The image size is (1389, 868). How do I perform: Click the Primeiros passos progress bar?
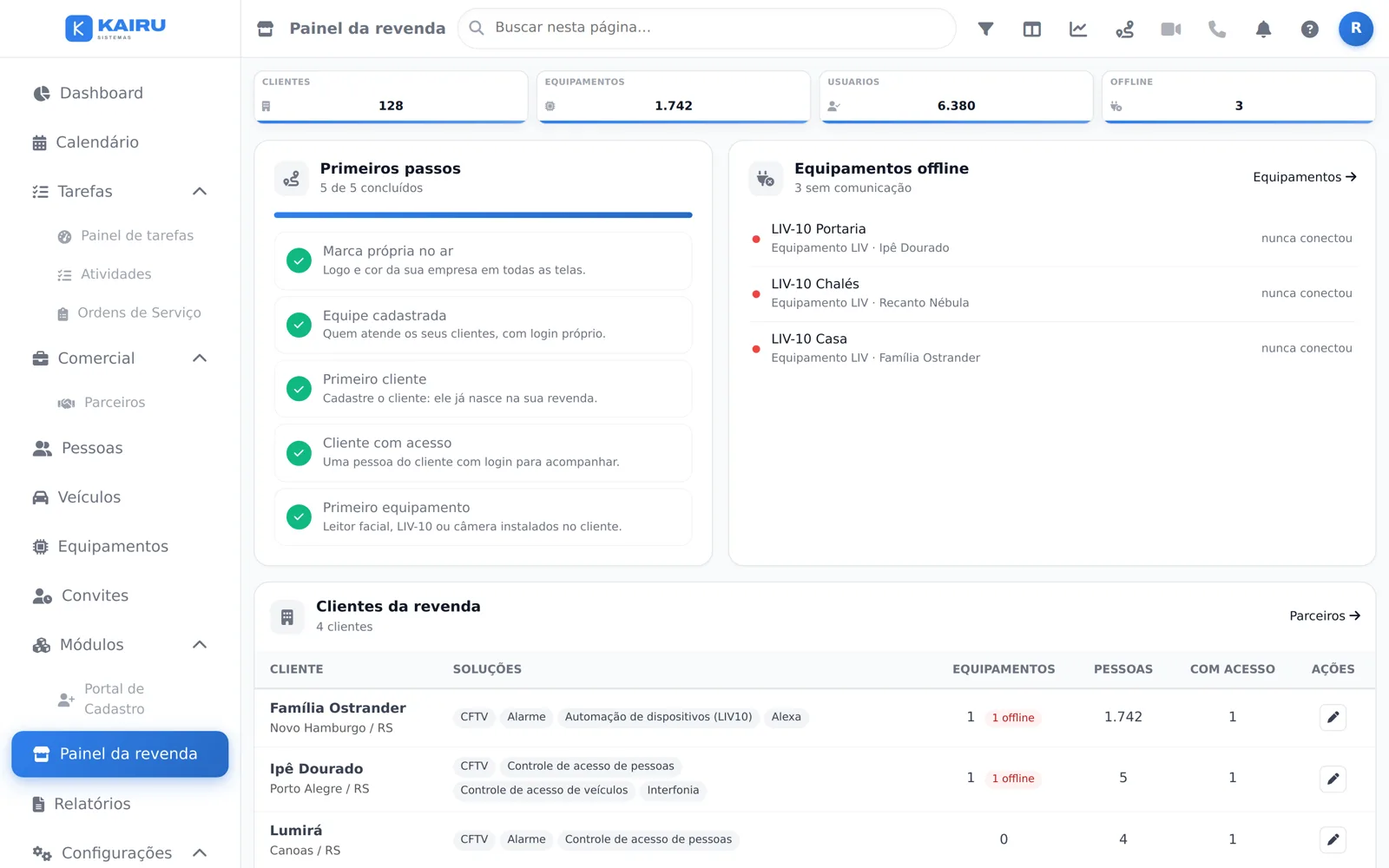point(483,214)
